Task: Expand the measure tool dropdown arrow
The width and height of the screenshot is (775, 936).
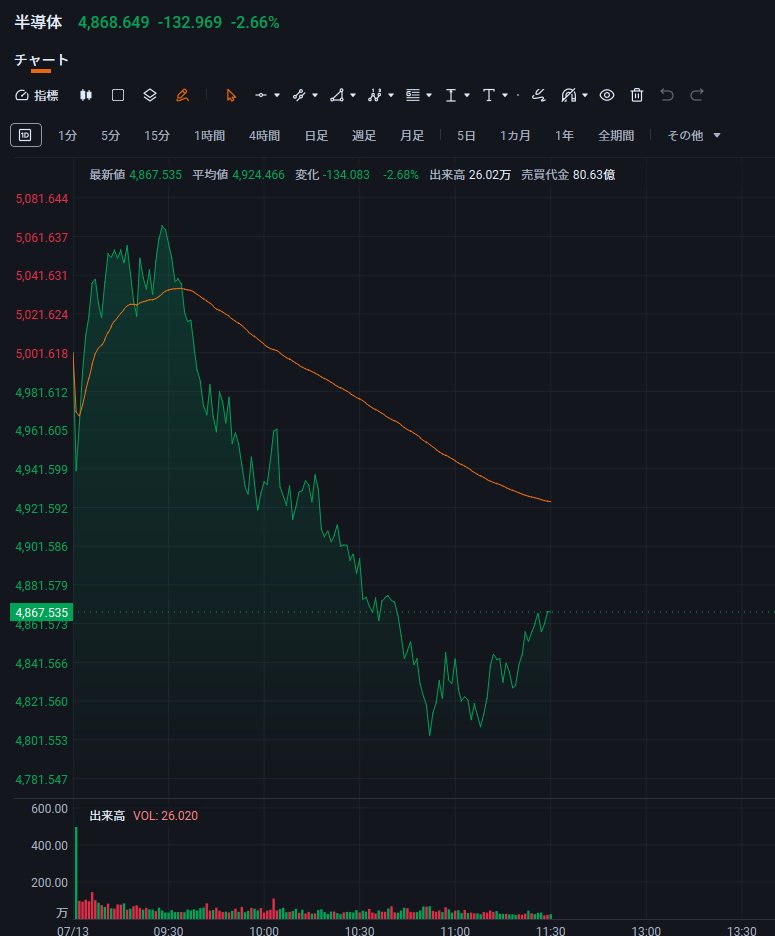Action: (467, 96)
